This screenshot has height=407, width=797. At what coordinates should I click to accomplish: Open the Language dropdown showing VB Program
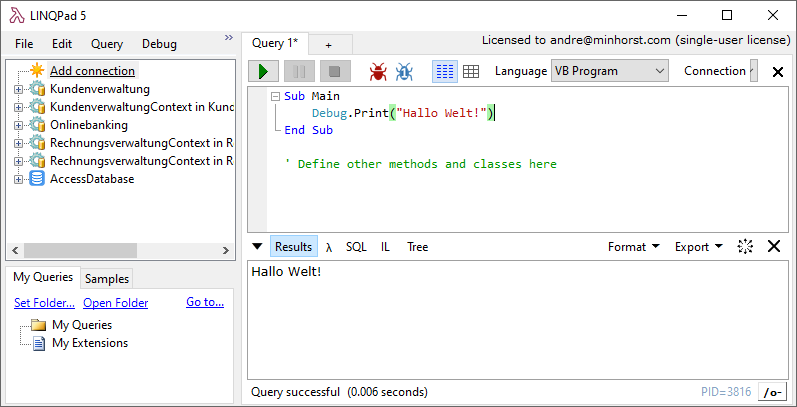[x=609, y=71]
